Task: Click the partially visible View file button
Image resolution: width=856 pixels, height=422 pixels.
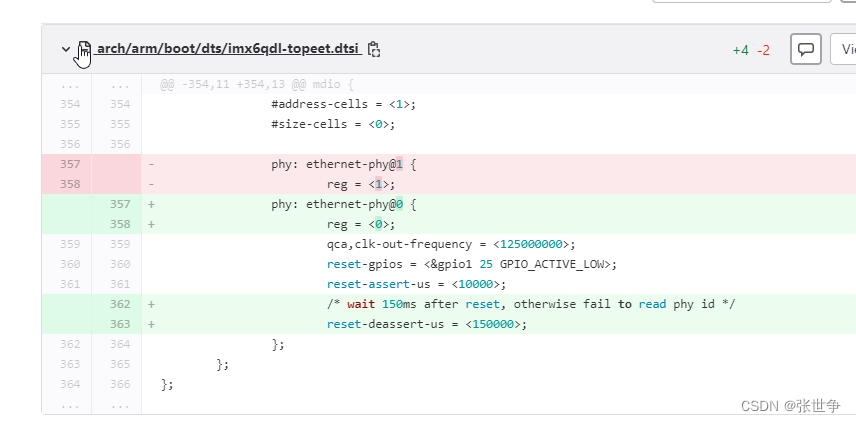Action: [x=843, y=49]
